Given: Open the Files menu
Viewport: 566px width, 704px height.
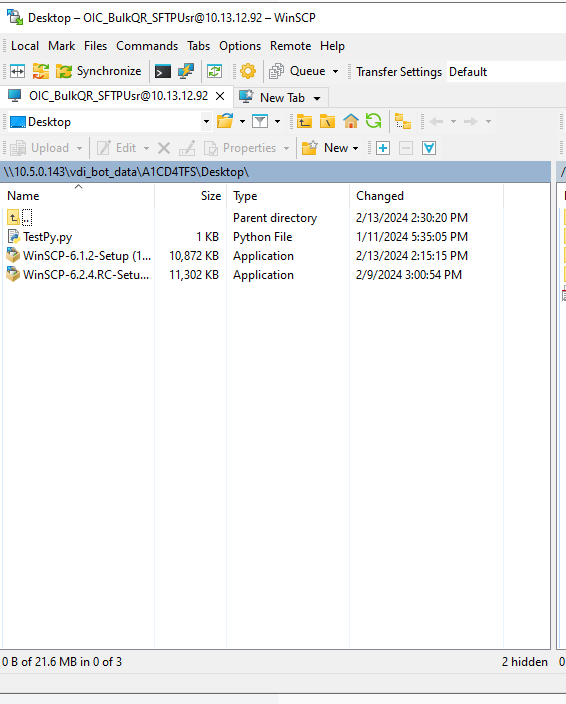Looking at the screenshot, I should pyautogui.click(x=95, y=46).
